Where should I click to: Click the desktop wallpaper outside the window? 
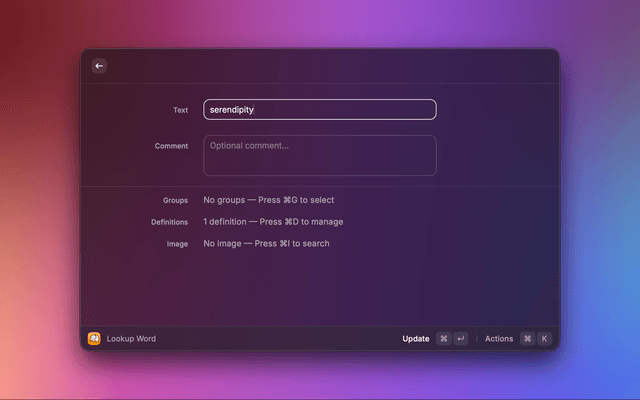coord(40,200)
